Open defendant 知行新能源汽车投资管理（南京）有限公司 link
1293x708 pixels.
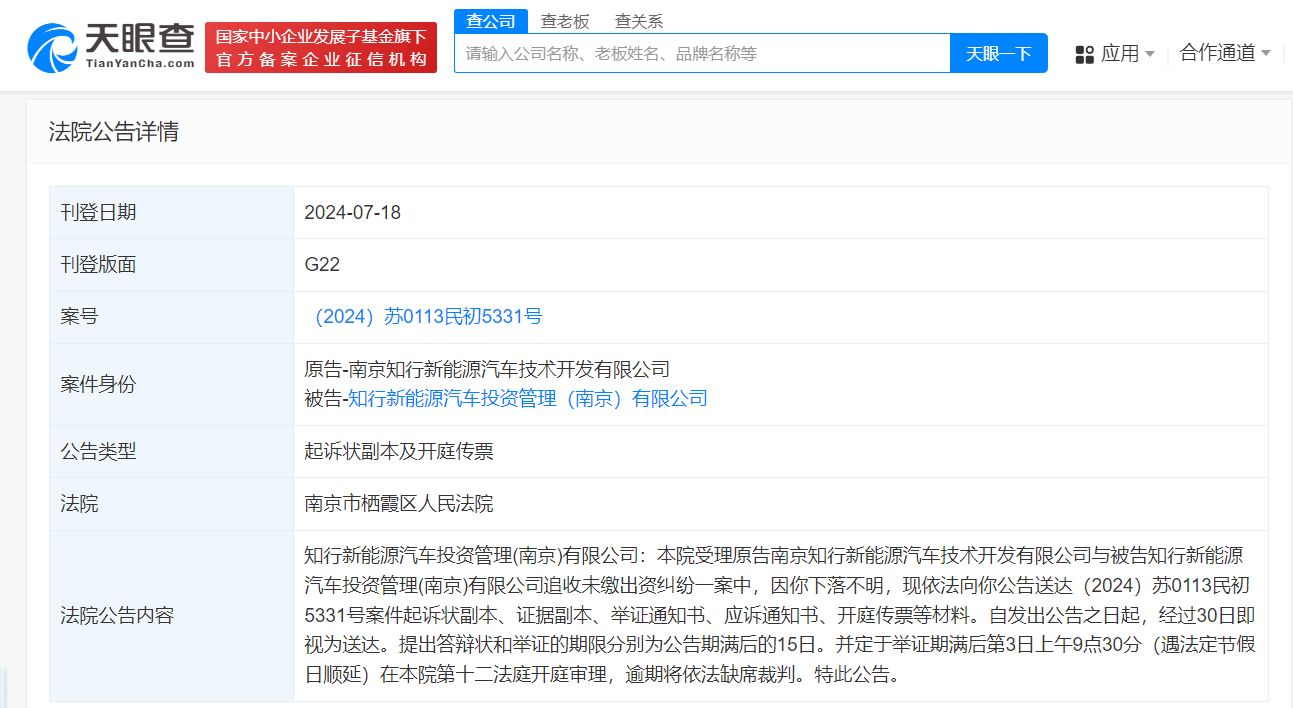coord(528,399)
